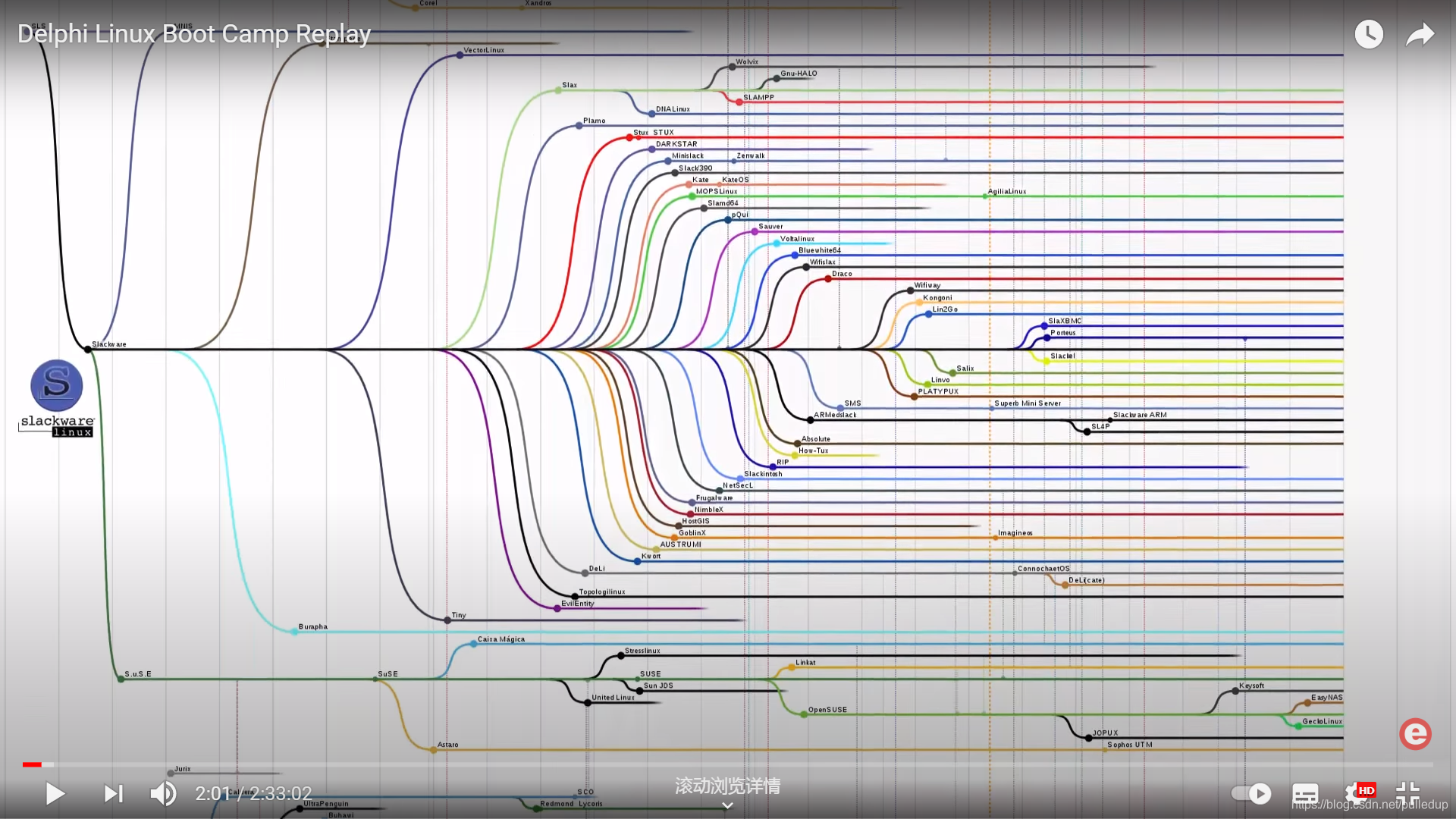The height and width of the screenshot is (819, 1456).
Task: Click the 'Voltalinux' label
Action: coord(797,238)
